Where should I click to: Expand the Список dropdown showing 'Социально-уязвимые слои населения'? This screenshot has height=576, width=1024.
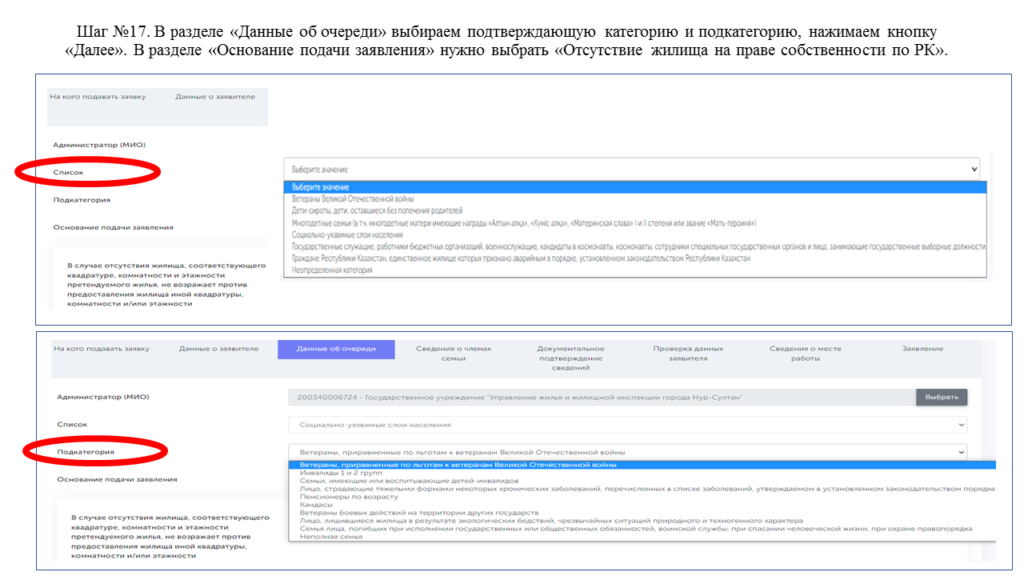click(627, 425)
